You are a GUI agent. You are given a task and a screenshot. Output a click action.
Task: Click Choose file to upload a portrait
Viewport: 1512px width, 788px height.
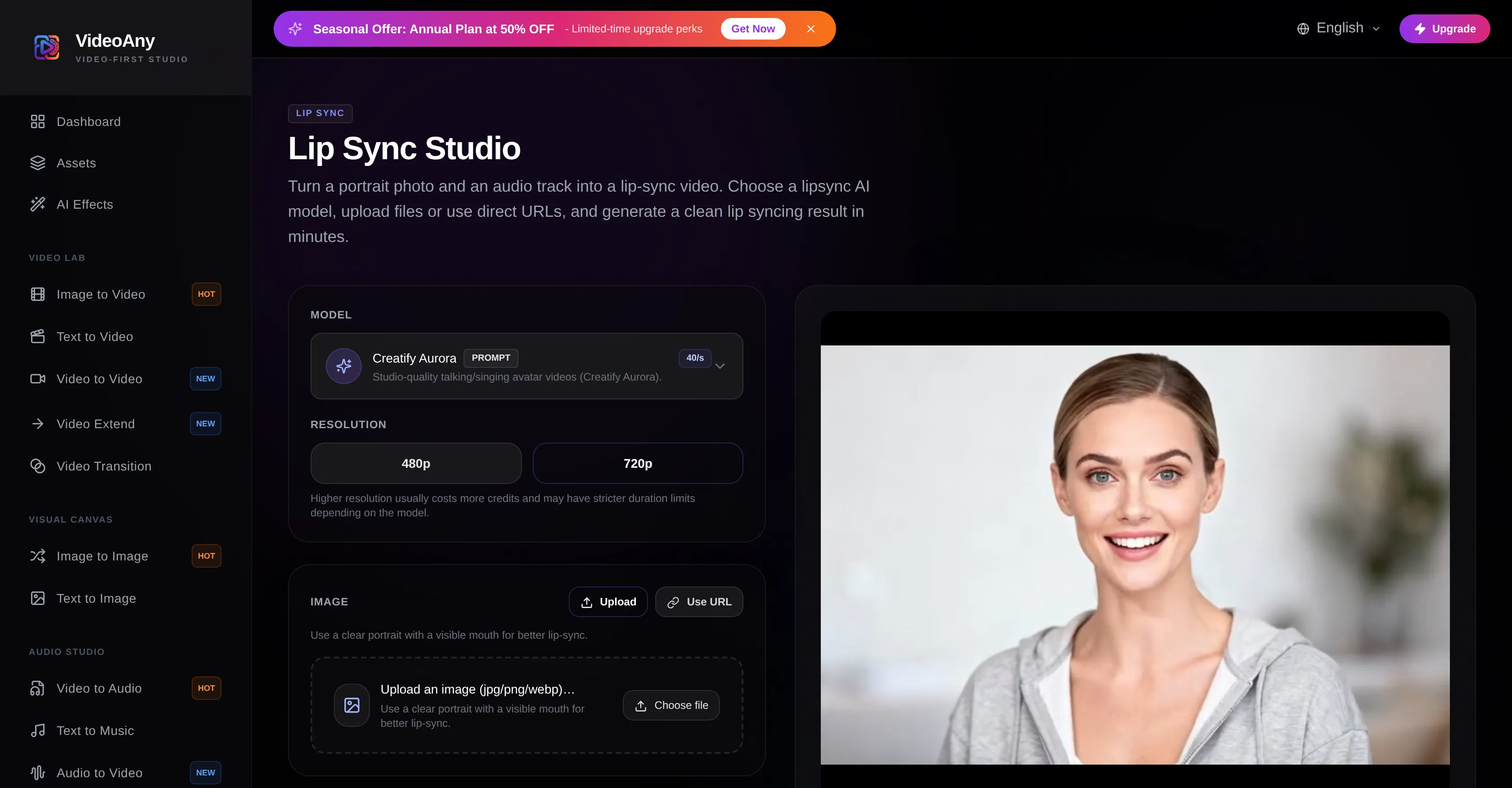click(x=671, y=705)
